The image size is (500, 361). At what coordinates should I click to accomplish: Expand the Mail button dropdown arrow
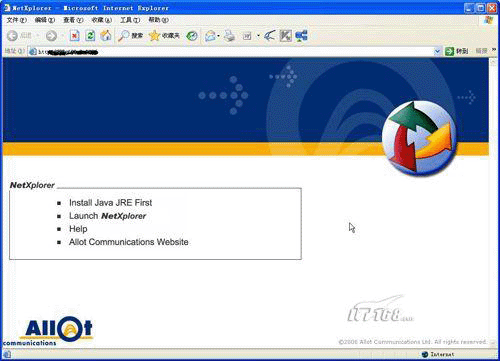pyautogui.click(x=218, y=36)
